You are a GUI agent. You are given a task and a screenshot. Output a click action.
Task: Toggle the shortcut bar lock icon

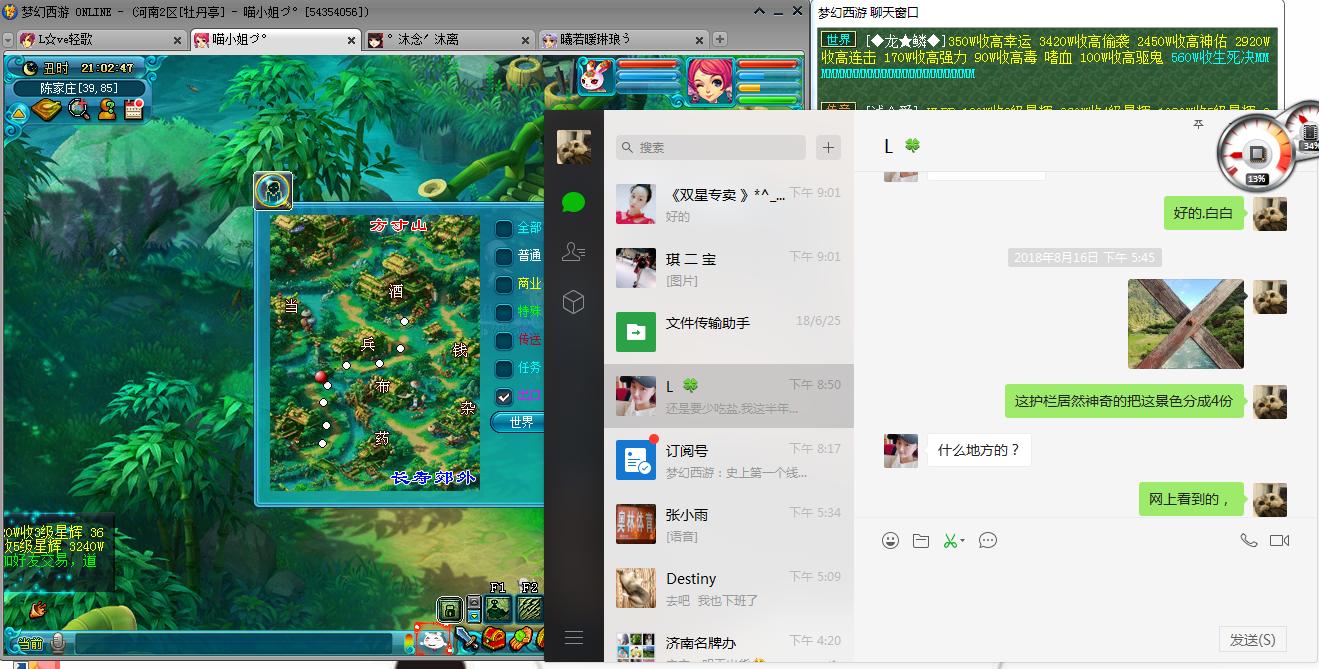point(450,608)
